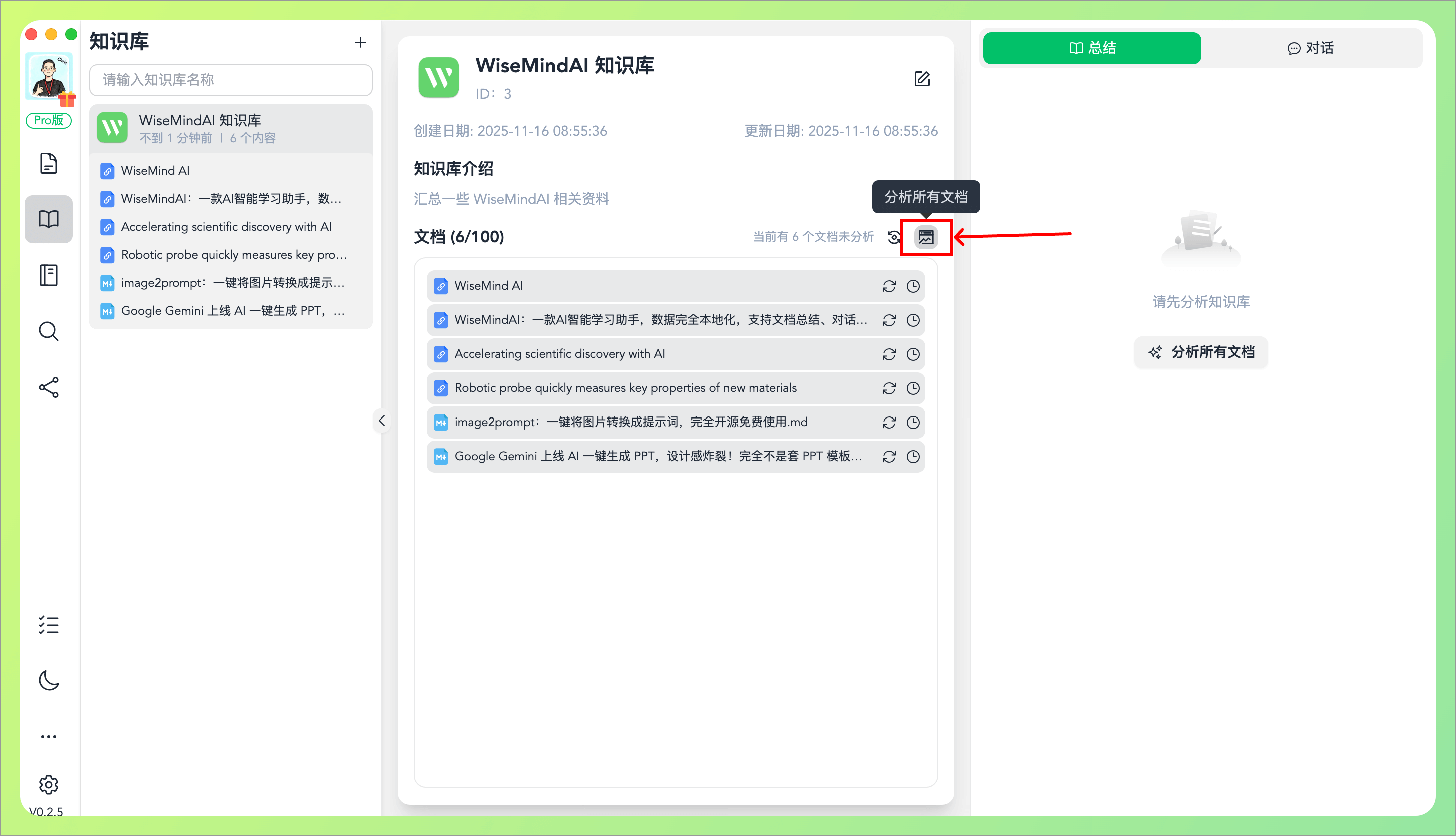The width and height of the screenshot is (1456, 836).
Task: Open the search panel in the sidebar
Action: coord(49,331)
